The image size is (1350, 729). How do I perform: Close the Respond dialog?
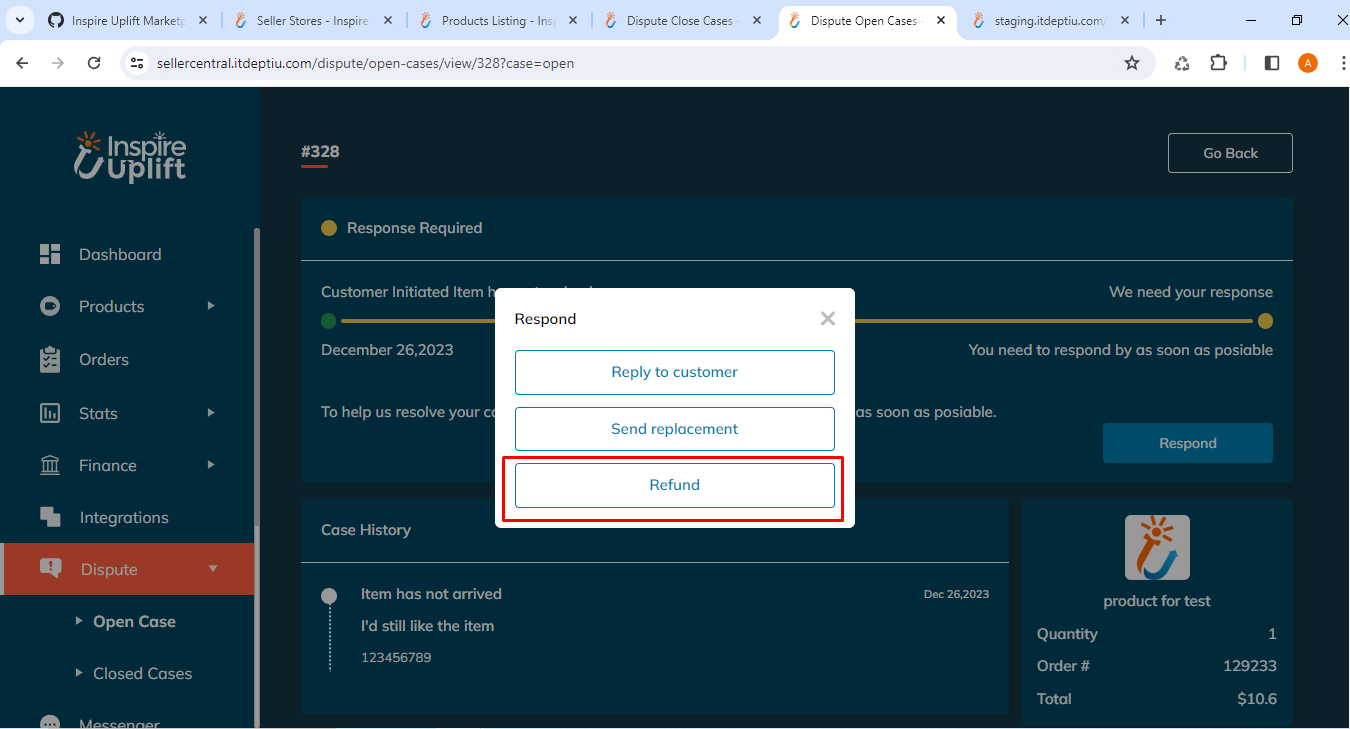coord(827,319)
